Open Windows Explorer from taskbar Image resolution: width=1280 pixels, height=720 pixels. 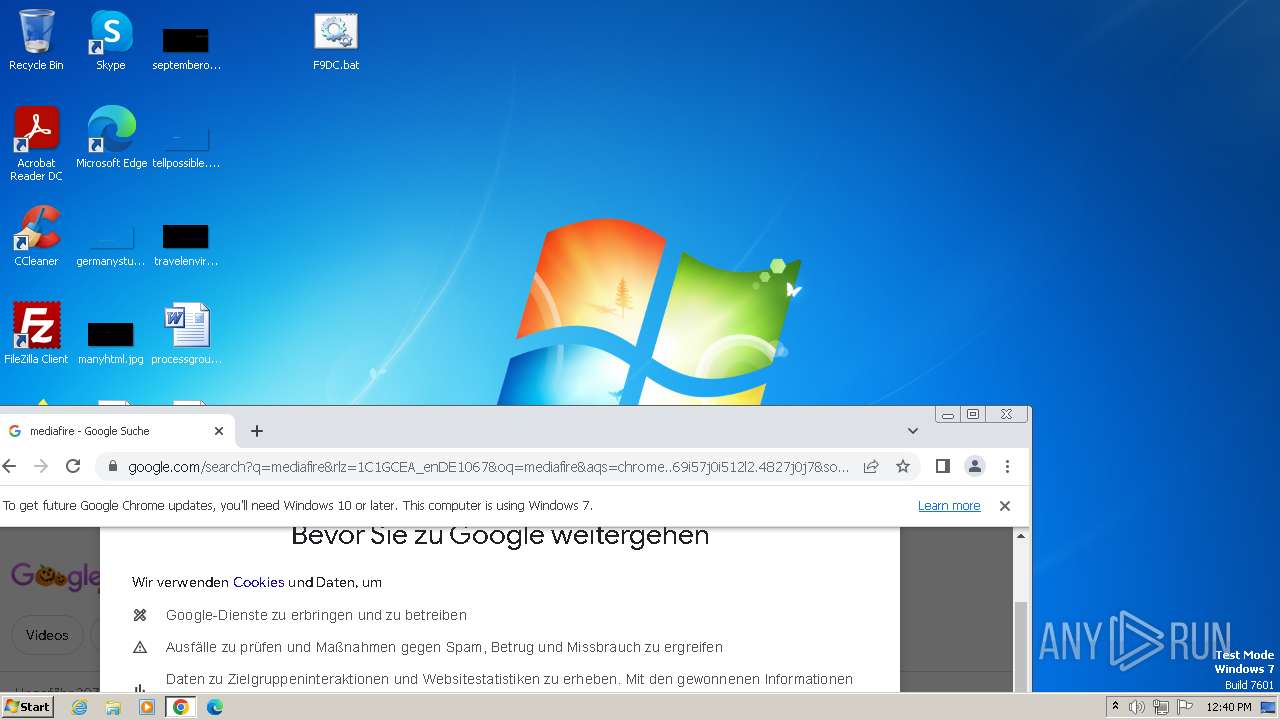tap(113, 707)
